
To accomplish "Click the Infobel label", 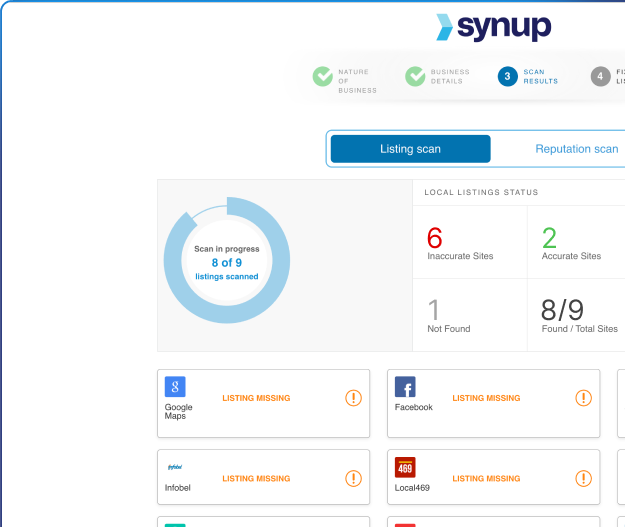I will click(177, 488).
